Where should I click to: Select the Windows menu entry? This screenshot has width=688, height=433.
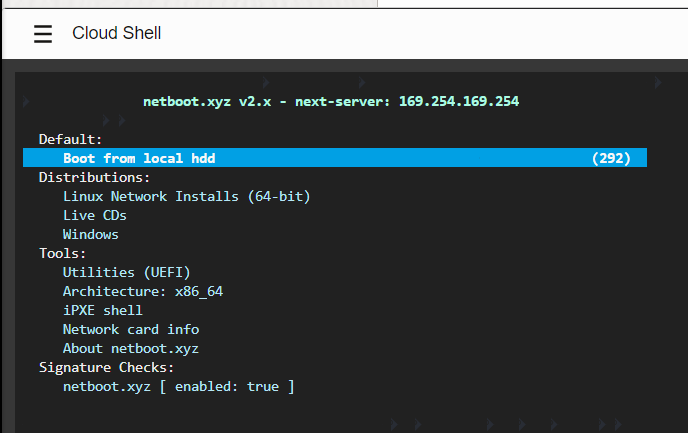click(90, 234)
